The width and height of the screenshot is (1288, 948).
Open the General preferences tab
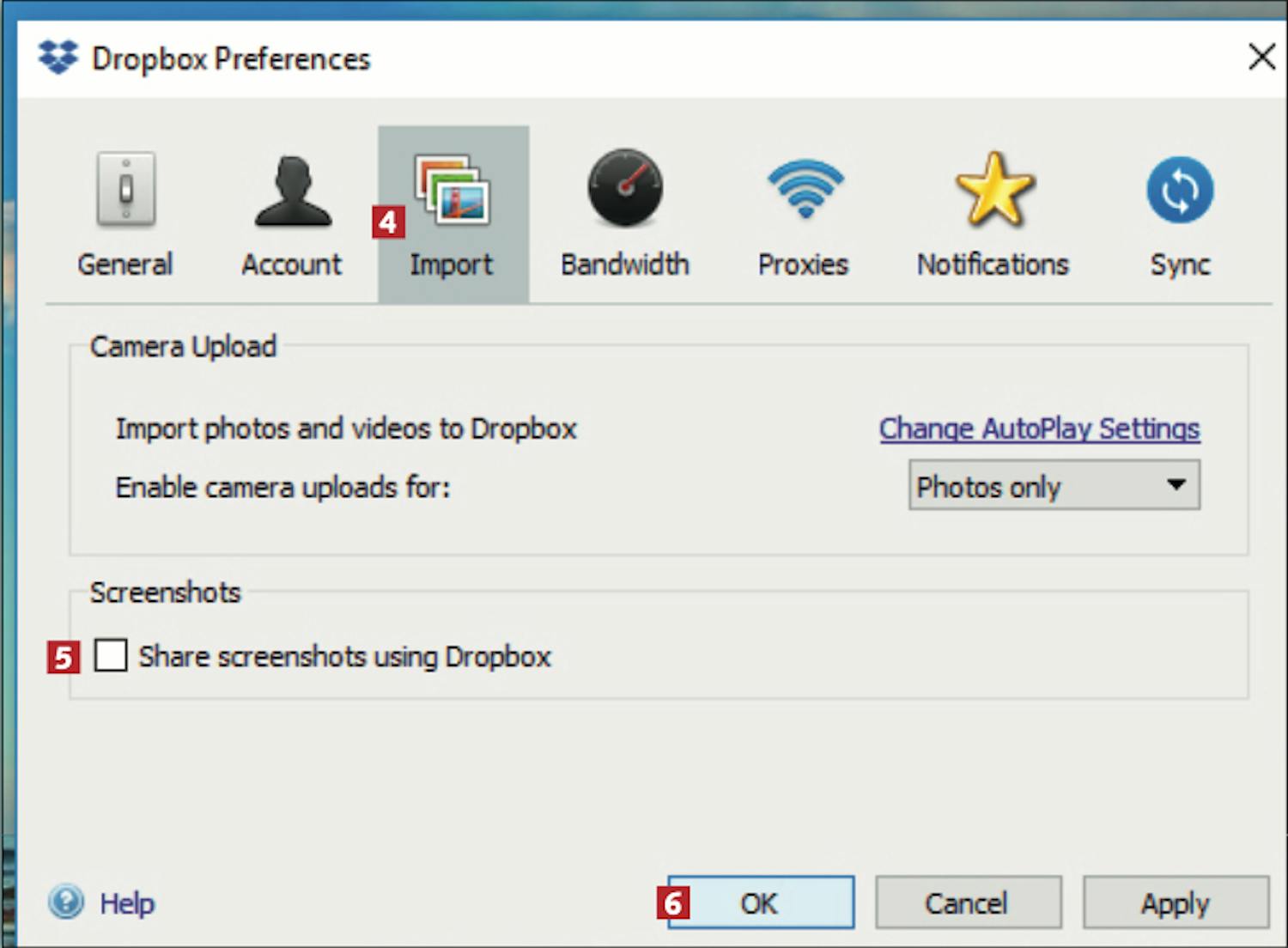pos(125,215)
